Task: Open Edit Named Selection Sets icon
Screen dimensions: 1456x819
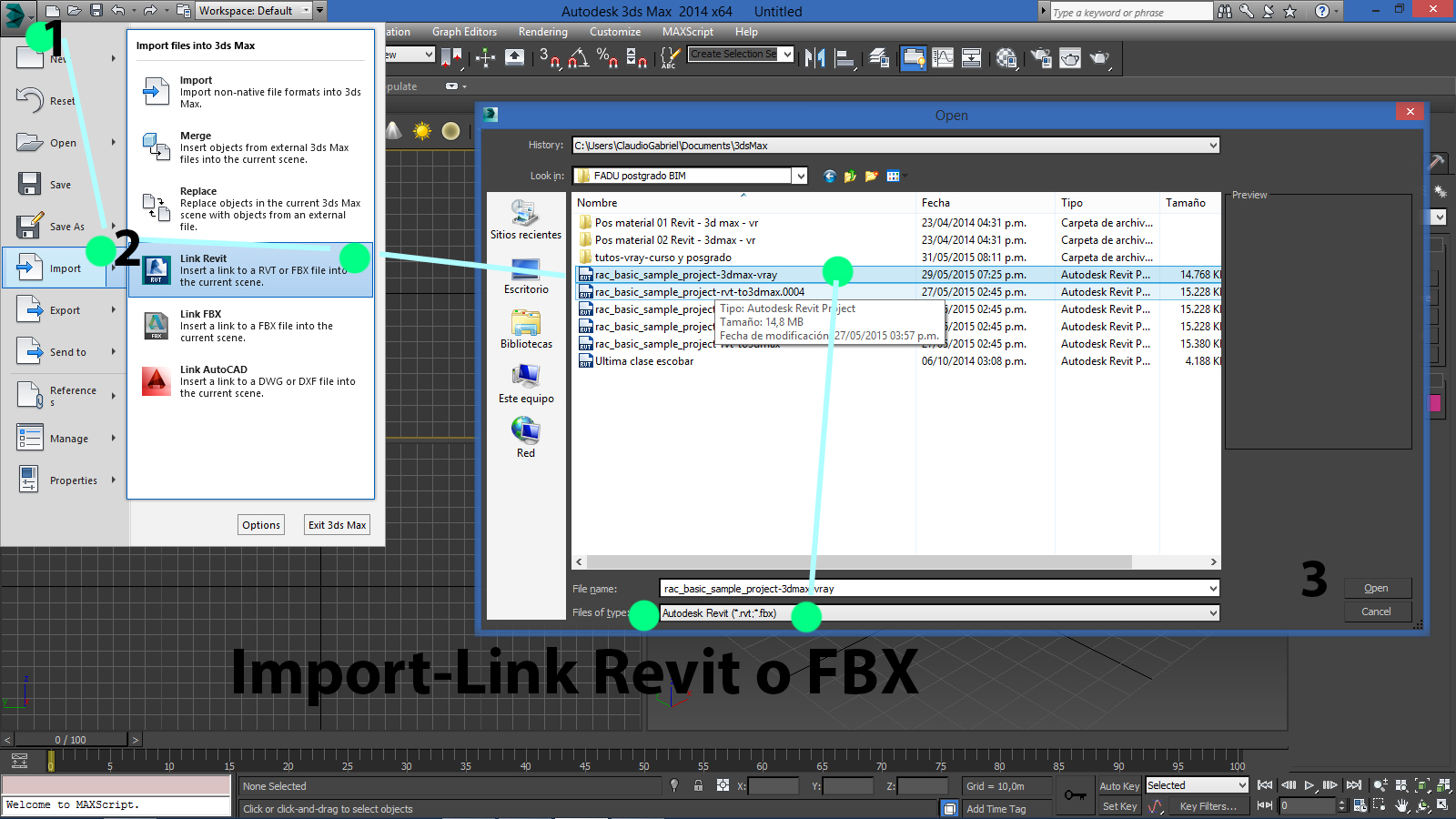Action: tap(669, 58)
